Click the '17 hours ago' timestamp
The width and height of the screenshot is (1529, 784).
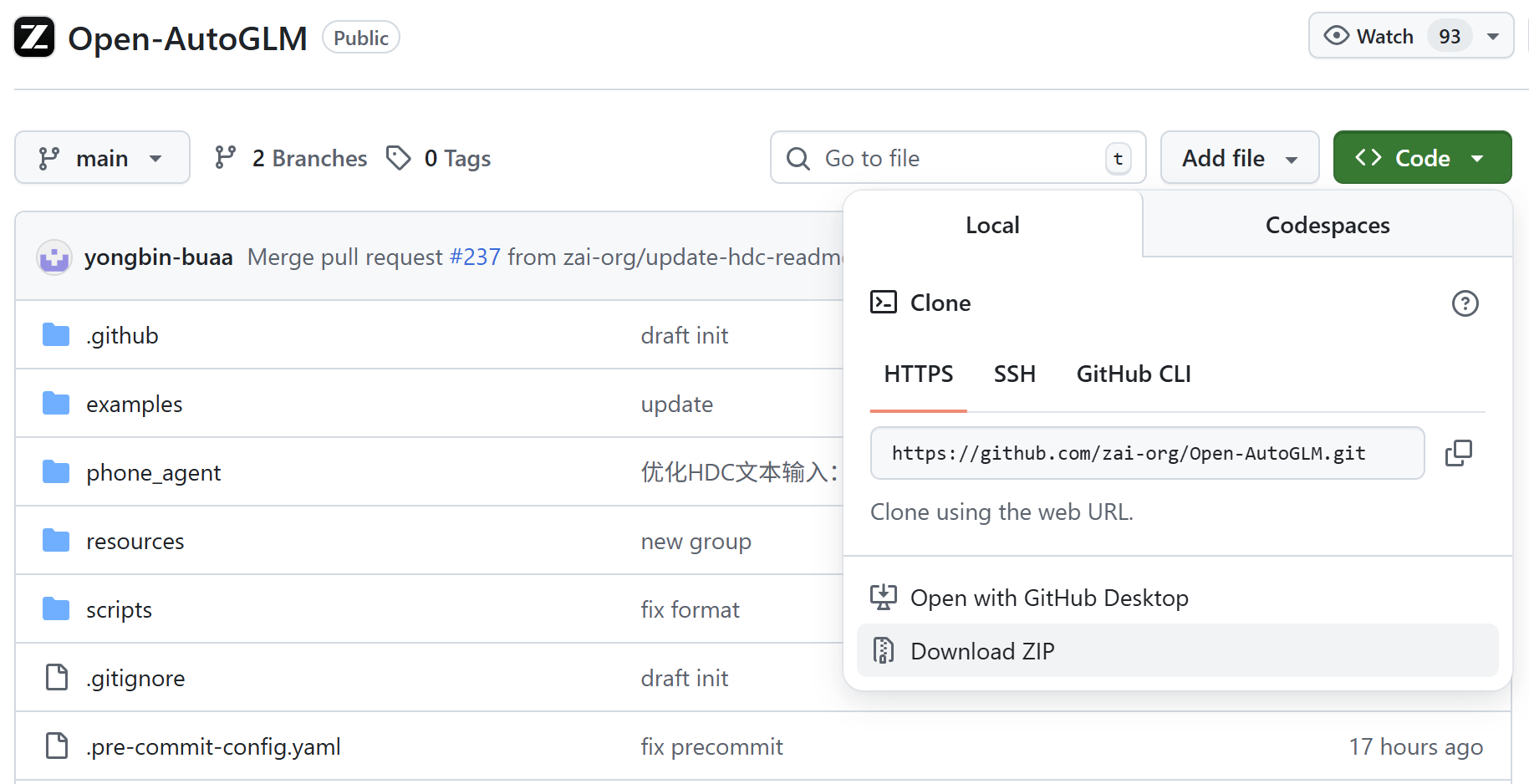pos(1415,746)
